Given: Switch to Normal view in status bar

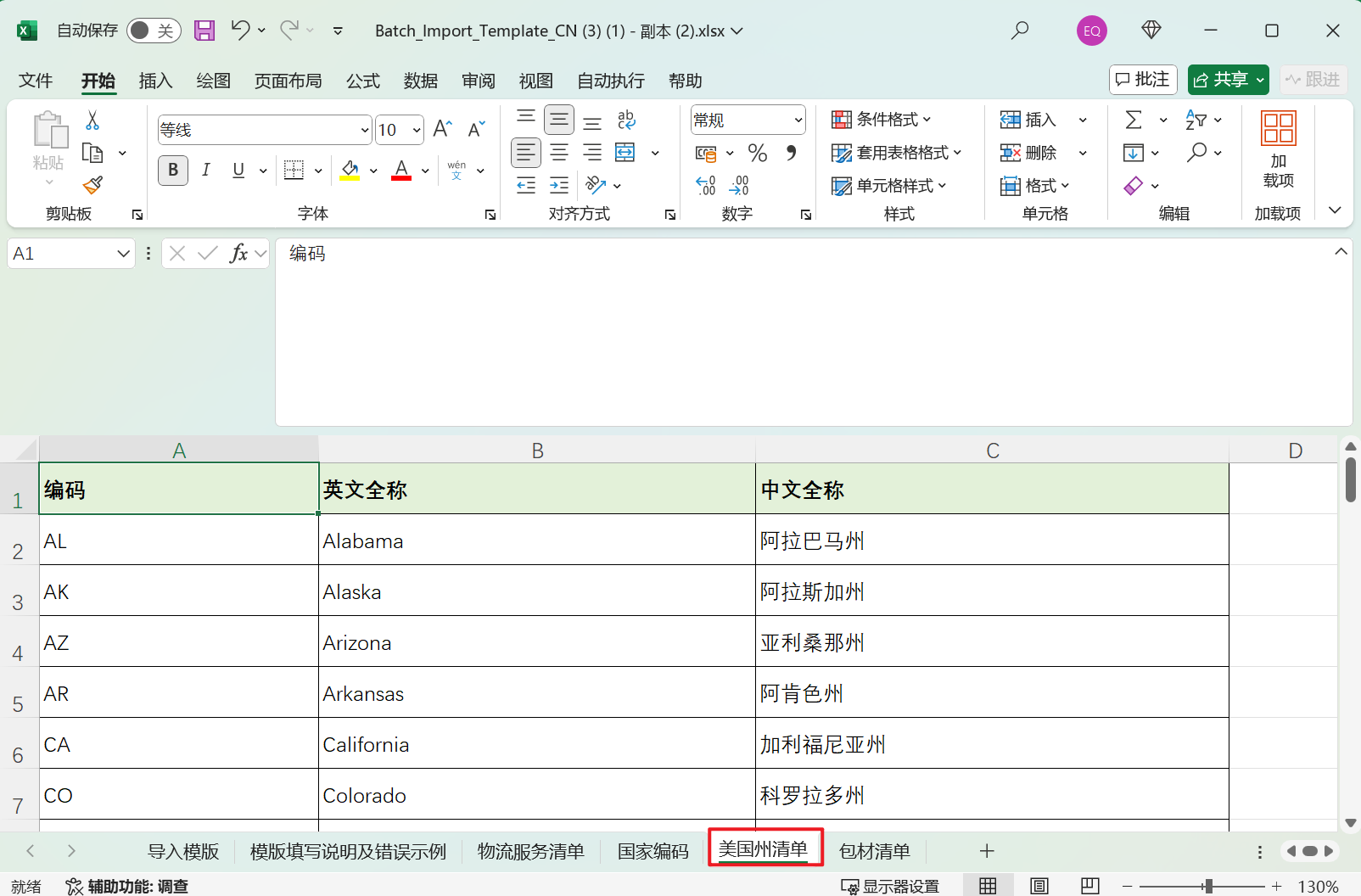Looking at the screenshot, I should coord(988,886).
